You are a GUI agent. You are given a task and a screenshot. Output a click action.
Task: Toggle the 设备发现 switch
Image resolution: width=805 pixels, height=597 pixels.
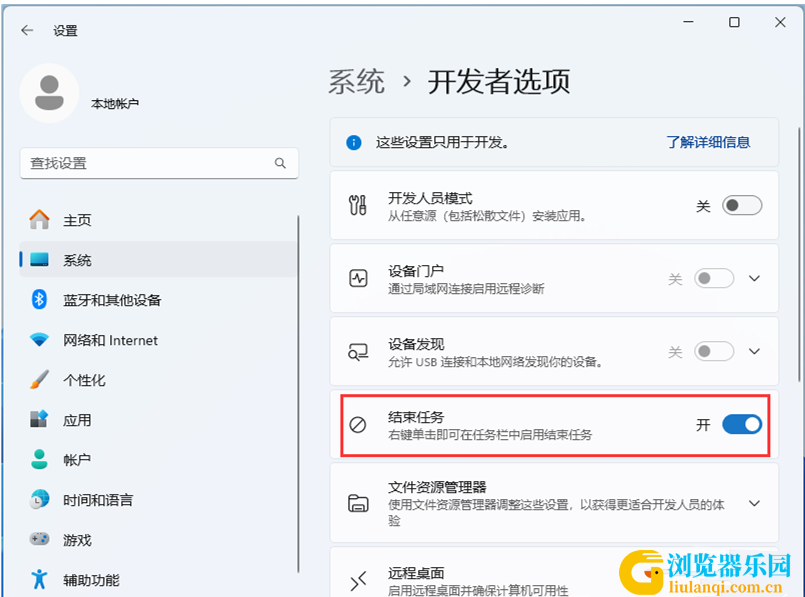coord(714,352)
